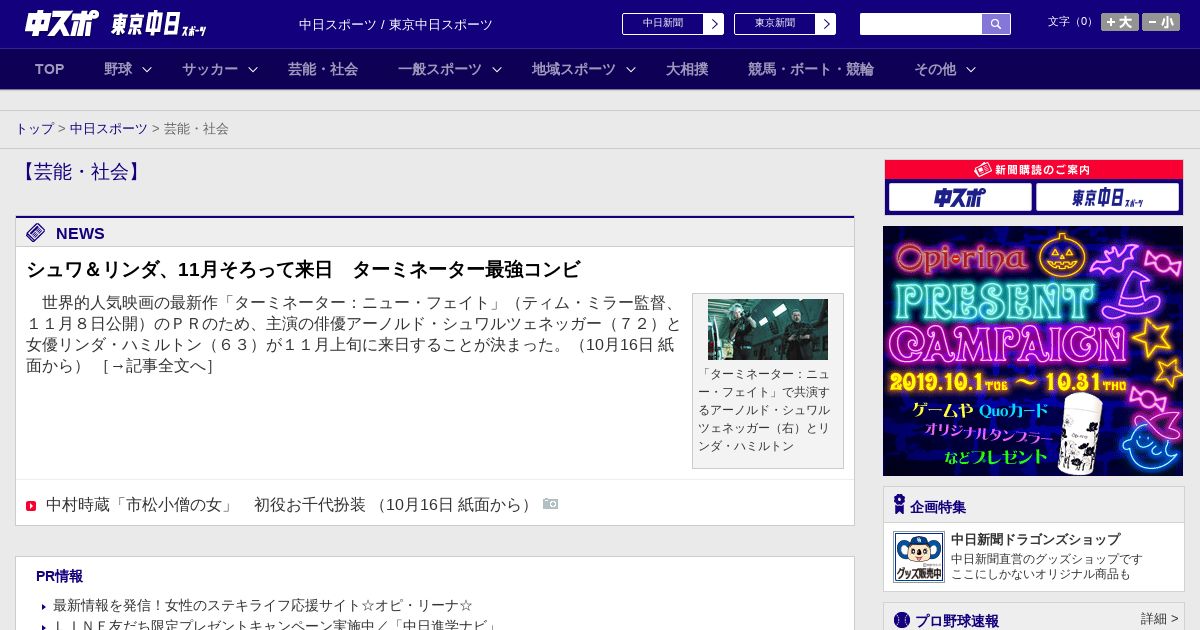Image resolution: width=1200 pixels, height=630 pixels.
Task: Expand the サッカー dropdown chevron
Action: point(253,69)
